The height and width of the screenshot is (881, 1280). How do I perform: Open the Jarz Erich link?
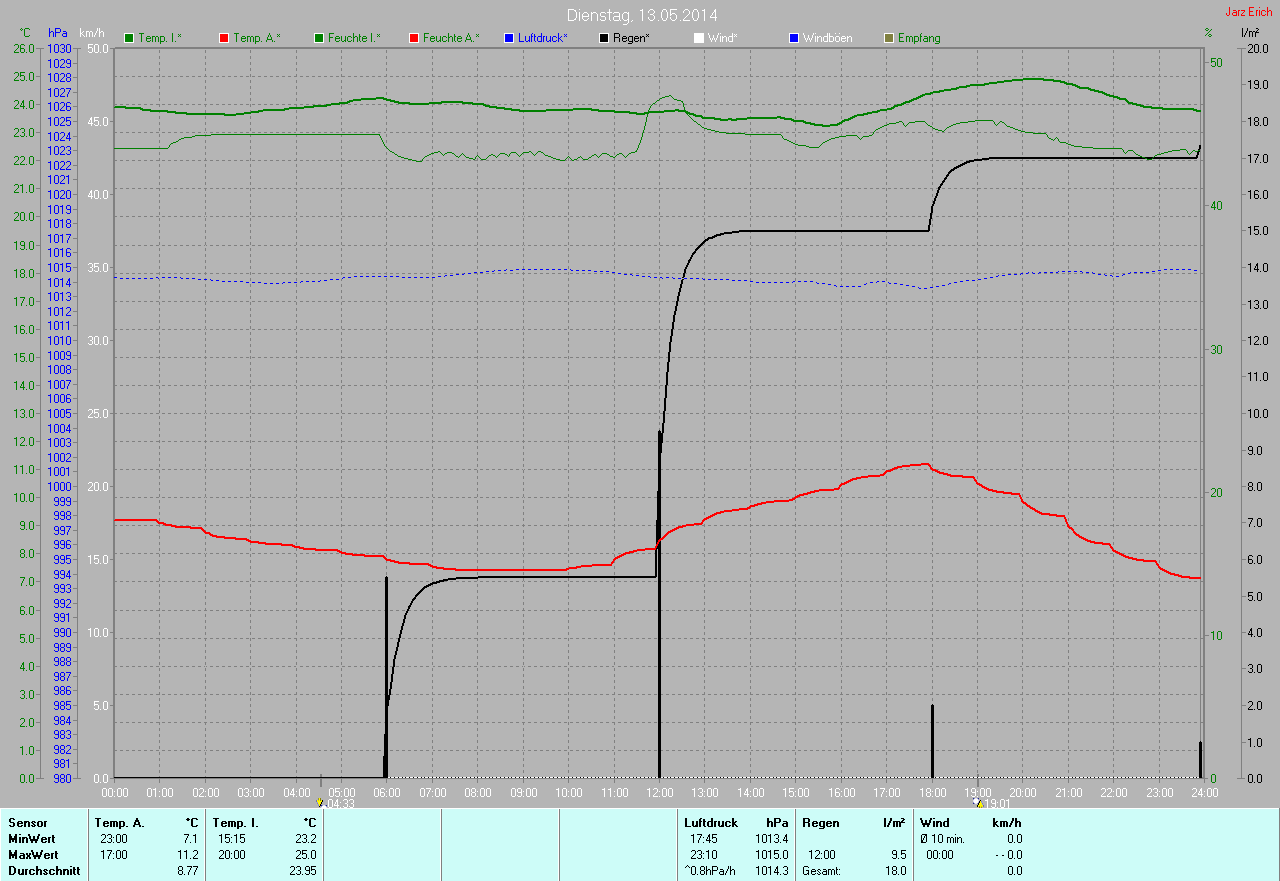[x=1248, y=12]
